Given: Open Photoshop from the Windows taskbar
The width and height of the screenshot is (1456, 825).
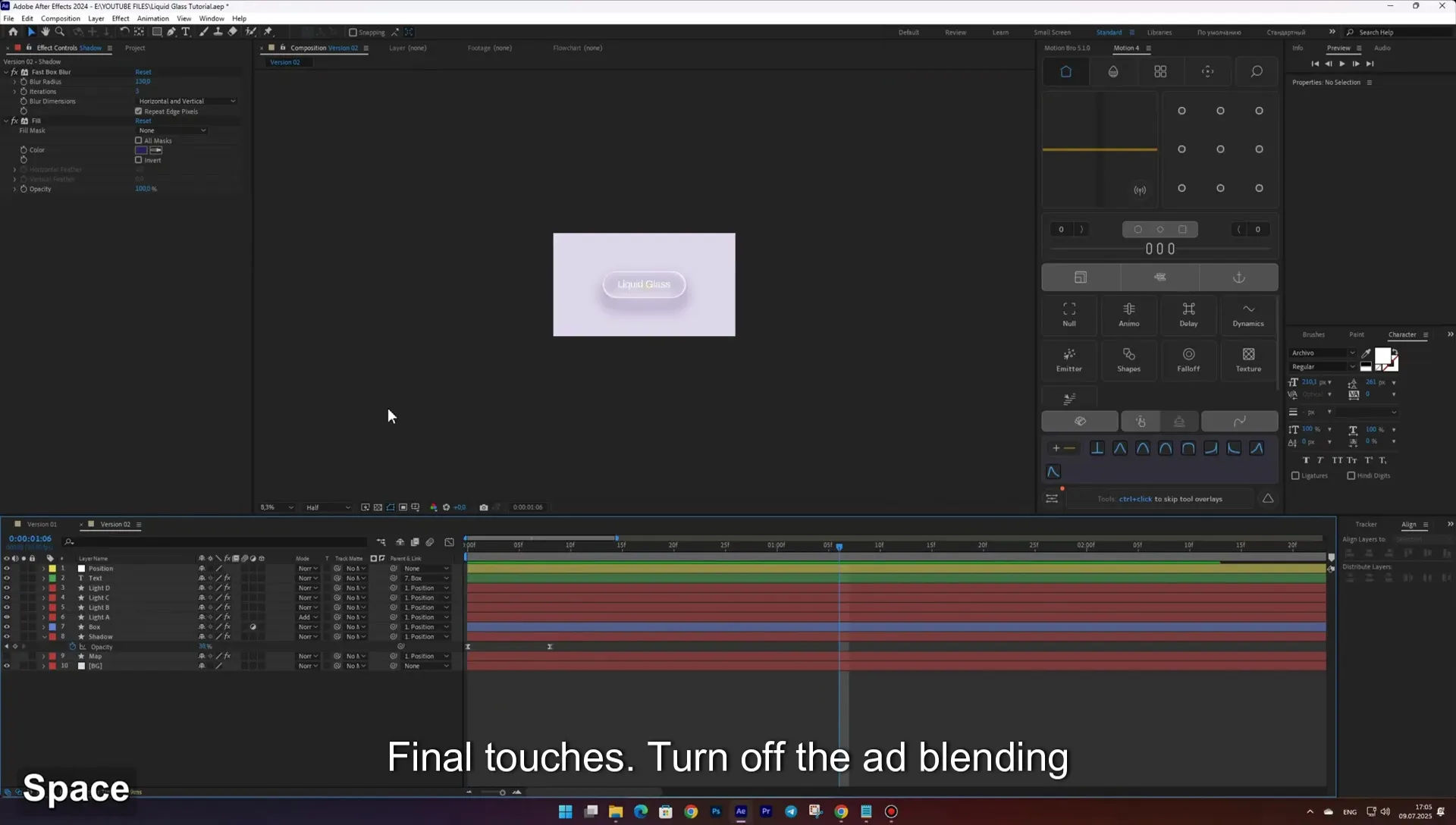Looking at the screenshot, I should click(x=716, y=811).
